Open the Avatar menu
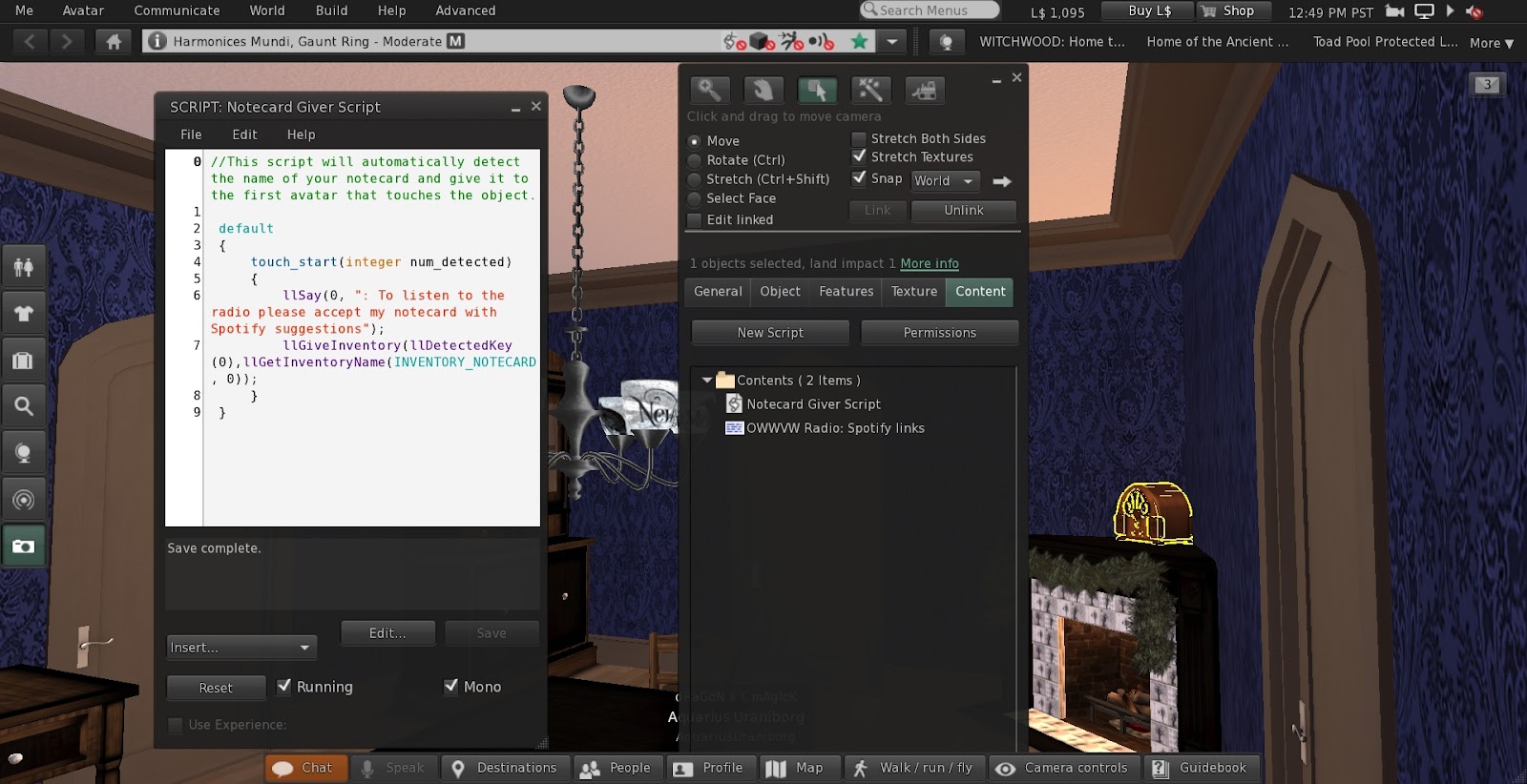This screenshot has width=1527, height=784. (x=83, y=10)
